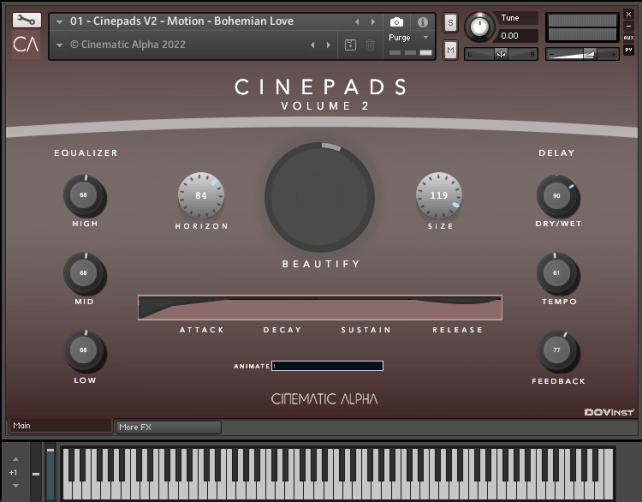The height and width of the screenshot is (502, 642).
Task: Click the Tune value 0.00 field
Action: coord(518,36)
